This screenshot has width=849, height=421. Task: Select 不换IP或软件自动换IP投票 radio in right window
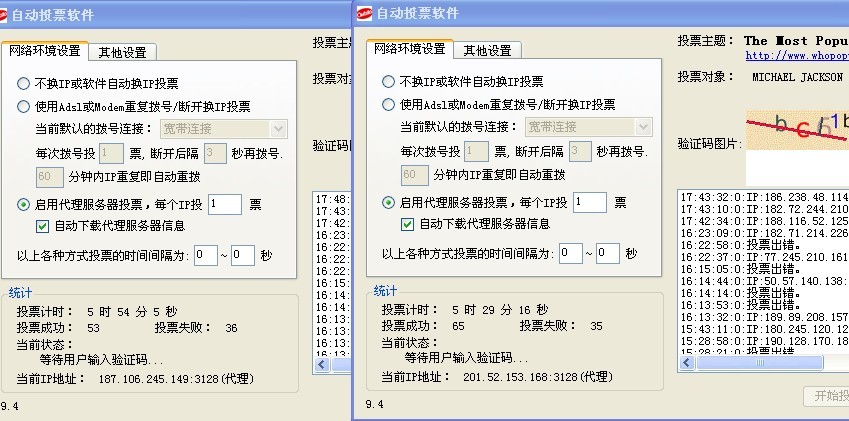tap(388, 81)
